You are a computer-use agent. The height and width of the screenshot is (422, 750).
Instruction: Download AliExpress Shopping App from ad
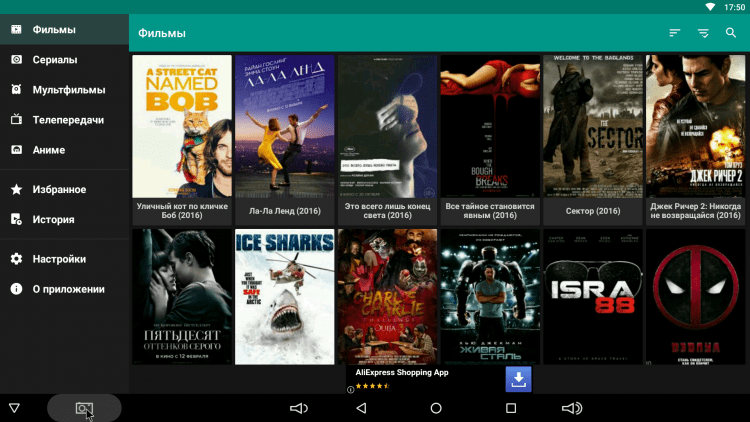click(x=518, y=379)
